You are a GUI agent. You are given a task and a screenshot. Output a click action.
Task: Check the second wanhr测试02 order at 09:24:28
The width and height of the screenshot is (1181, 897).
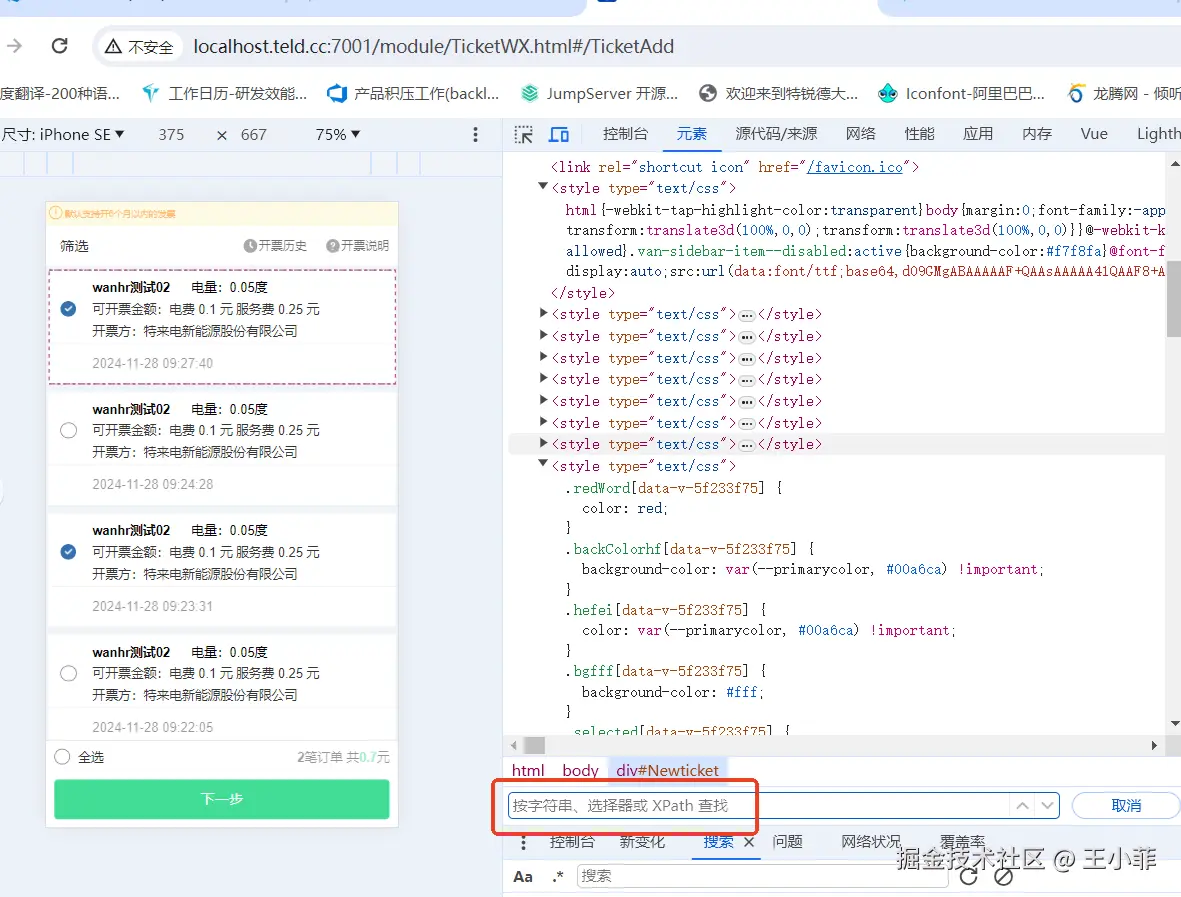point(68,431)
